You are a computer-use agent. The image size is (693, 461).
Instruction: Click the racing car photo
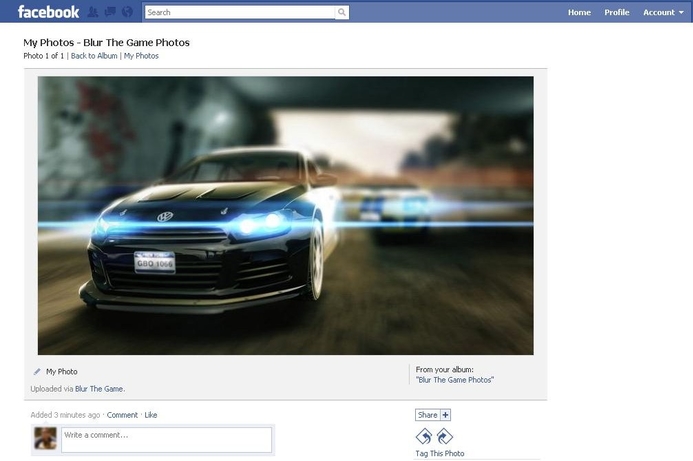pos(286,216)
